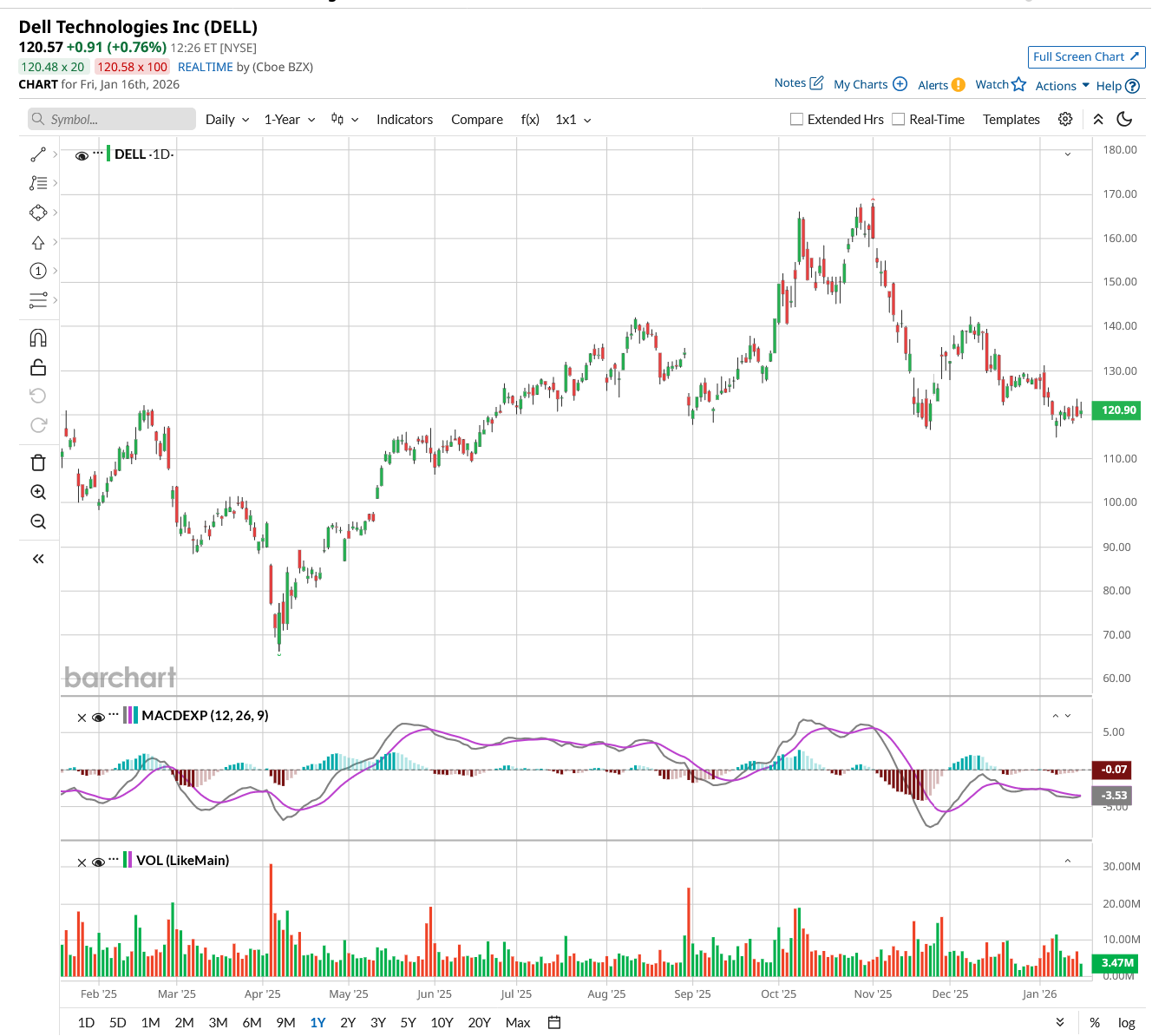Open the Actions dropdown menu
1152x1036 pixels.
coord(1063,85)
